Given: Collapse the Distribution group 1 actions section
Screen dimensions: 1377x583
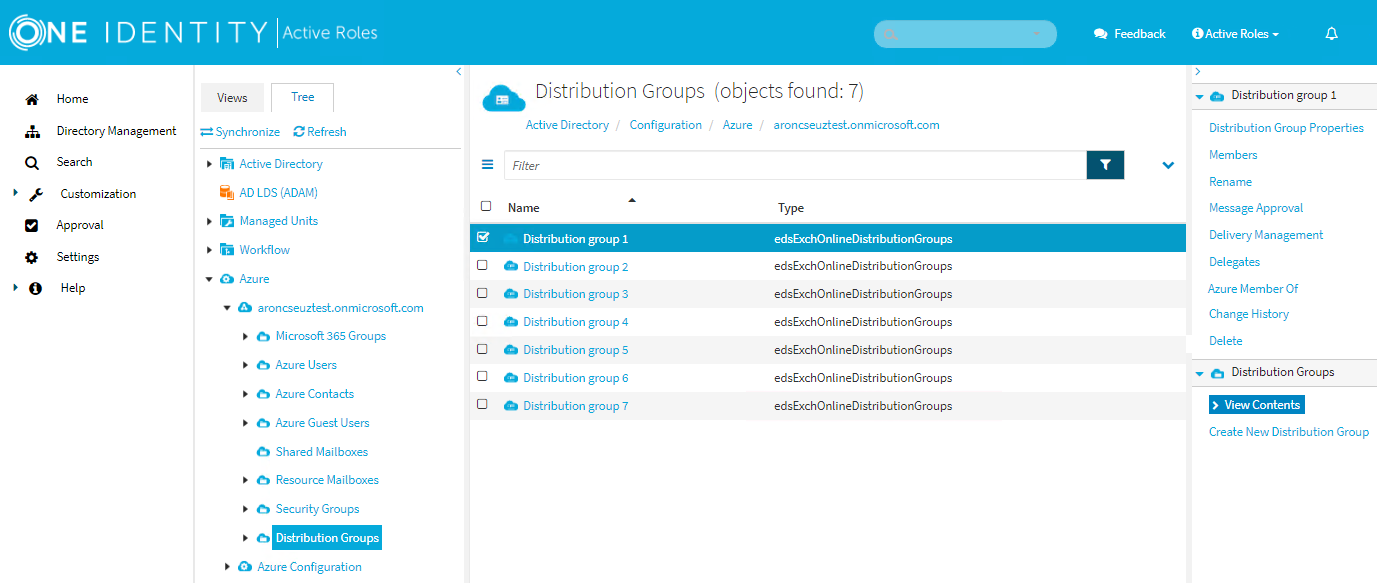Looking at the screenshot, I should coord(1199,96).
